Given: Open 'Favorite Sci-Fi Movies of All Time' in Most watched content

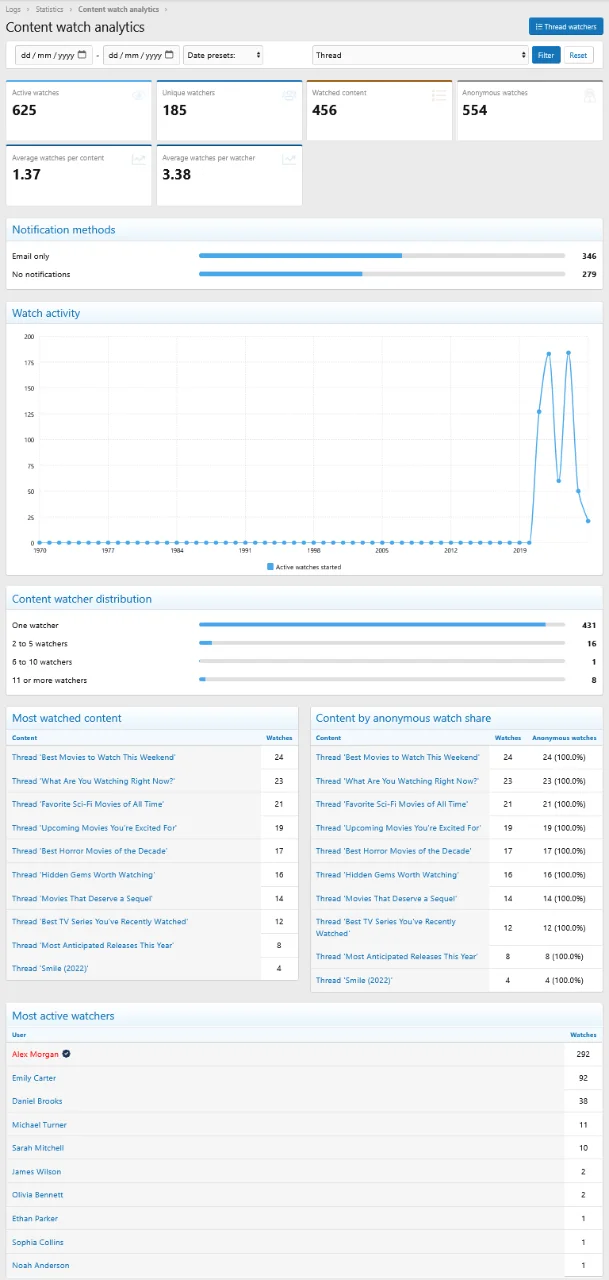Looking at the screenshot, I should click(88, 804).
